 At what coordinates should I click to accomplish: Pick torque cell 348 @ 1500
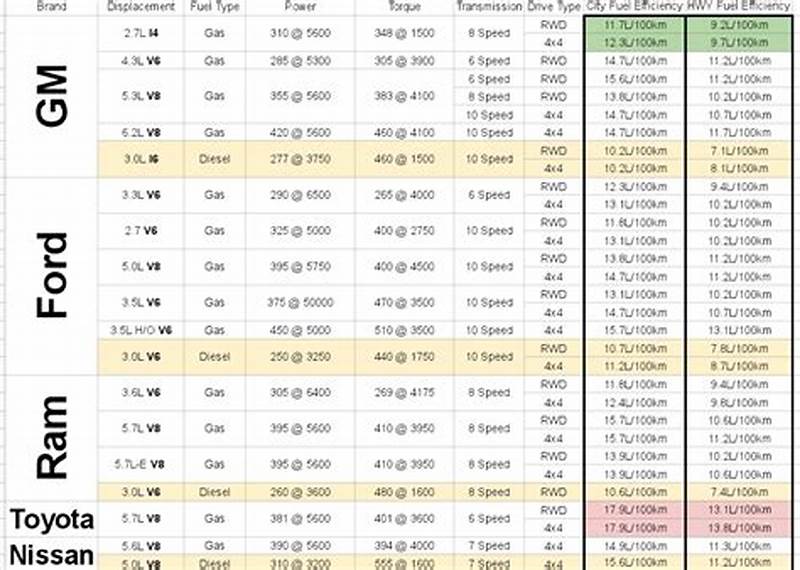(404, 34)
